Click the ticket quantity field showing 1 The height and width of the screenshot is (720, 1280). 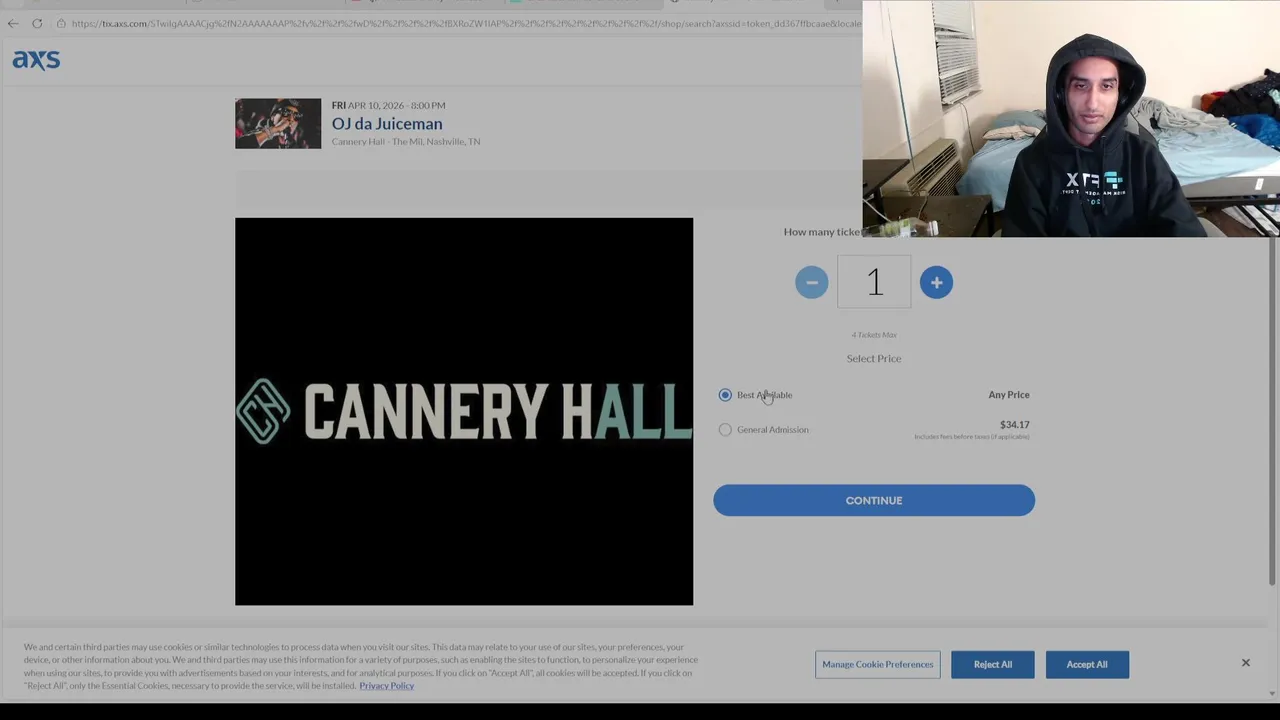coord(874,282)
